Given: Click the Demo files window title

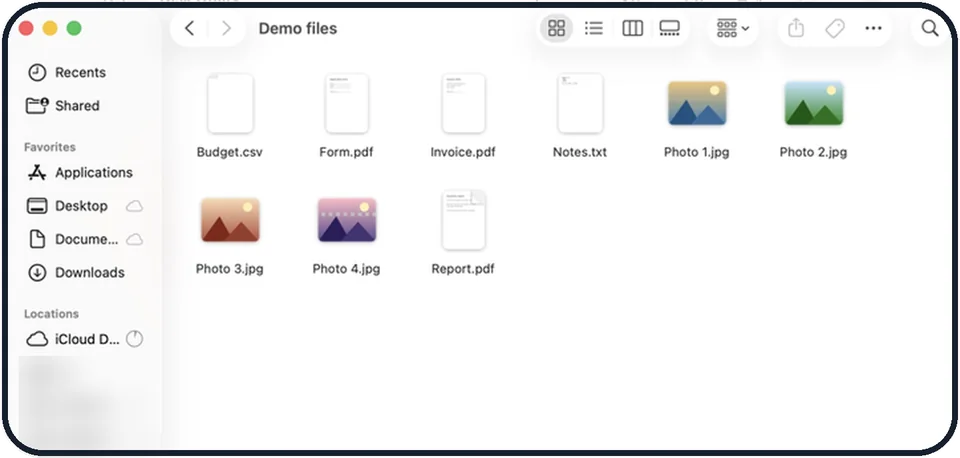Looking at the screenshot, I should pyautogui.click(x=298, y=28).
